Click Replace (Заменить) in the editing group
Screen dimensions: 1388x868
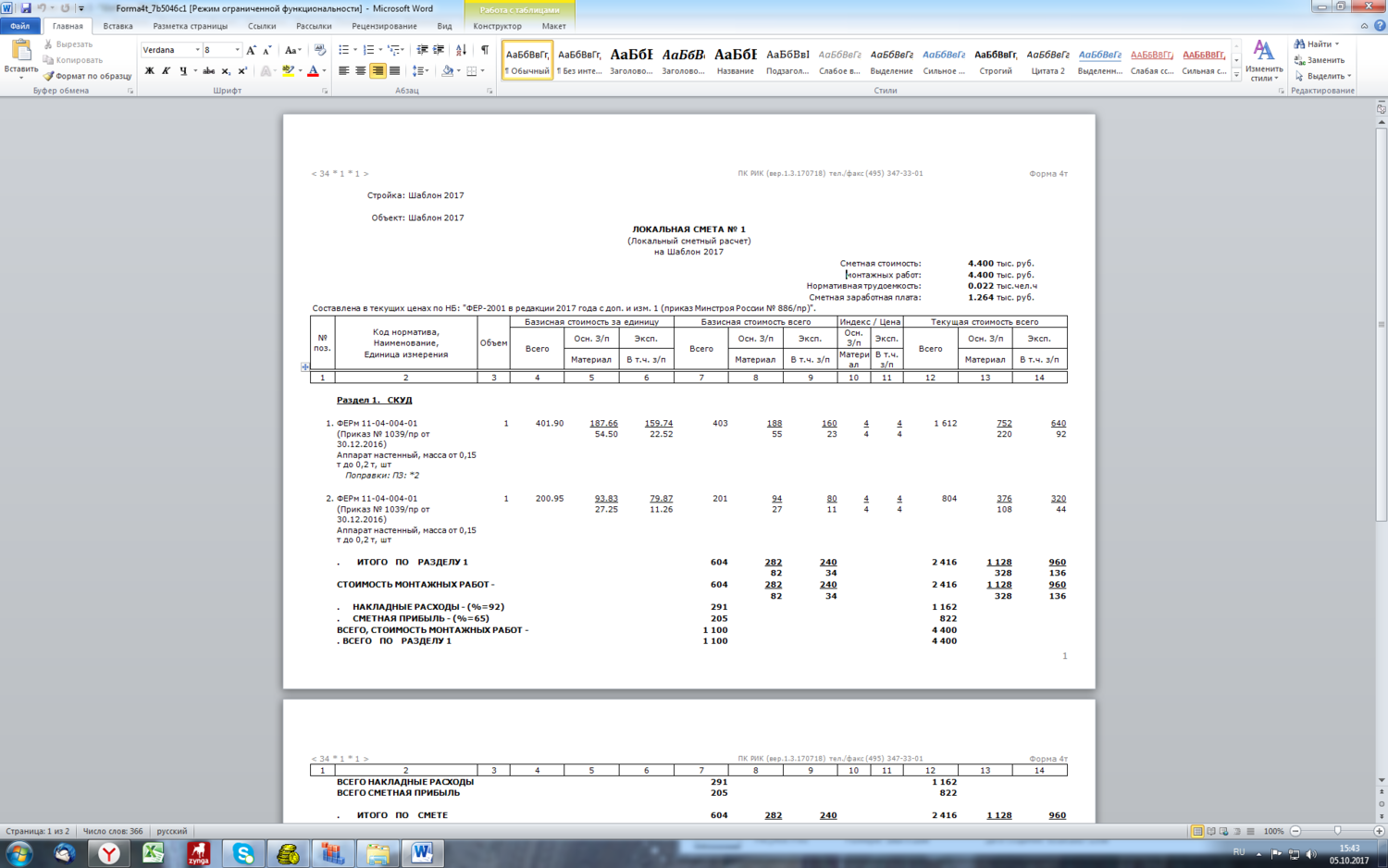click(x=1320, y=60)
